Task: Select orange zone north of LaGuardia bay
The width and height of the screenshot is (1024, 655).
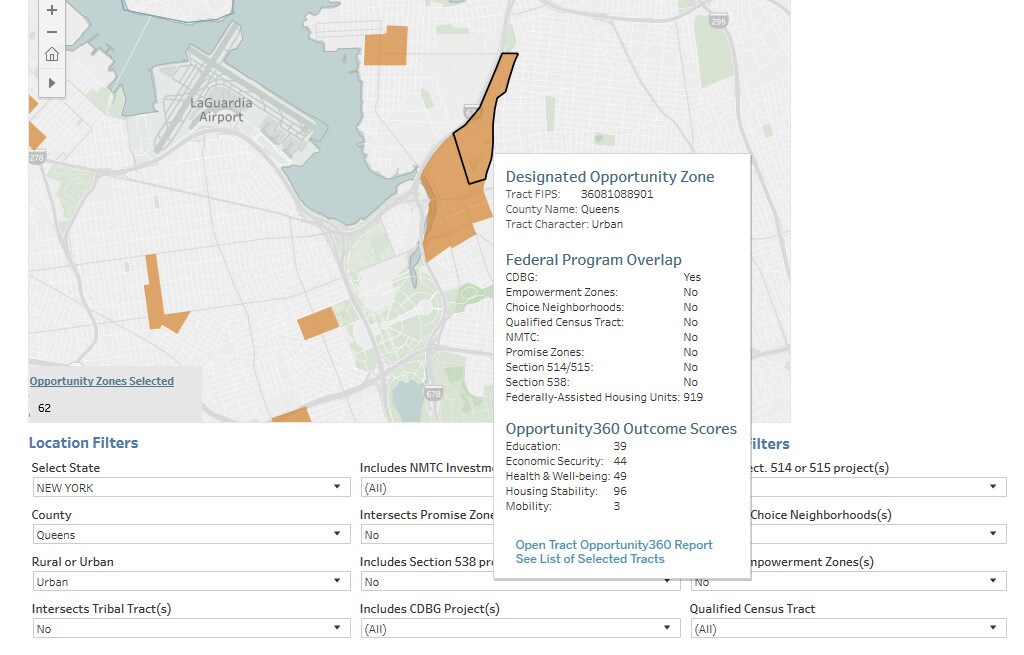Action: [x=385, y=46]
